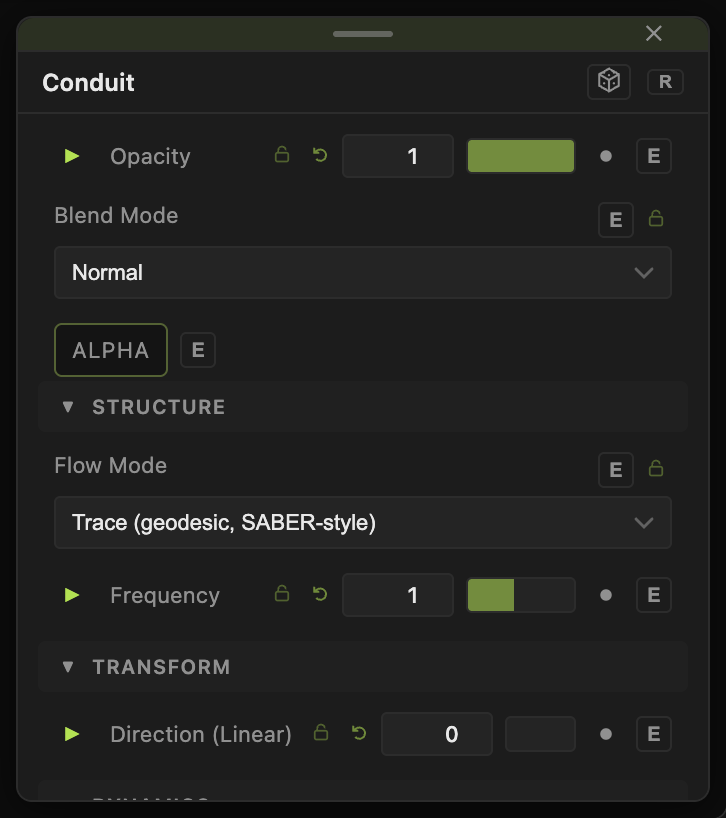
Task: Click the randomize dice icon
Action: (x=609, y=82)
